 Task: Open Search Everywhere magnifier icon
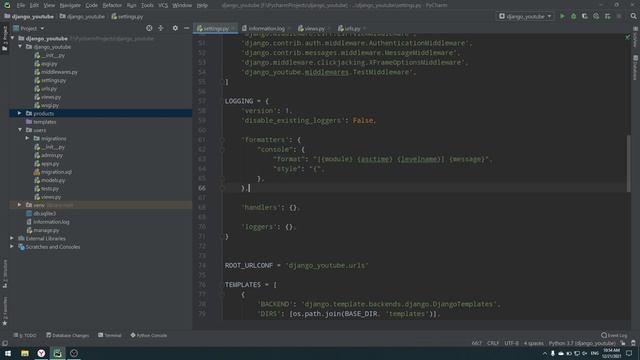(633, 16)
